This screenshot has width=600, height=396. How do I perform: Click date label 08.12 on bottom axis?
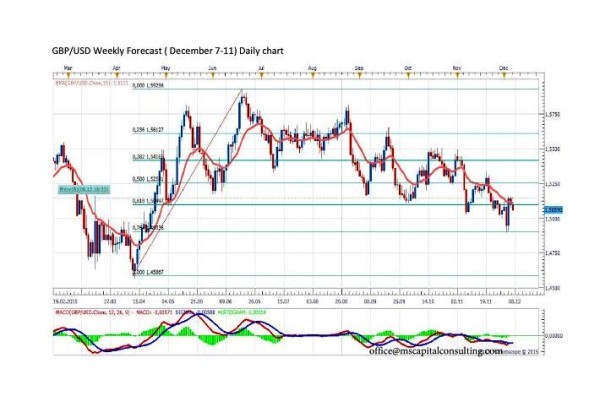click(x=515, y=302)
